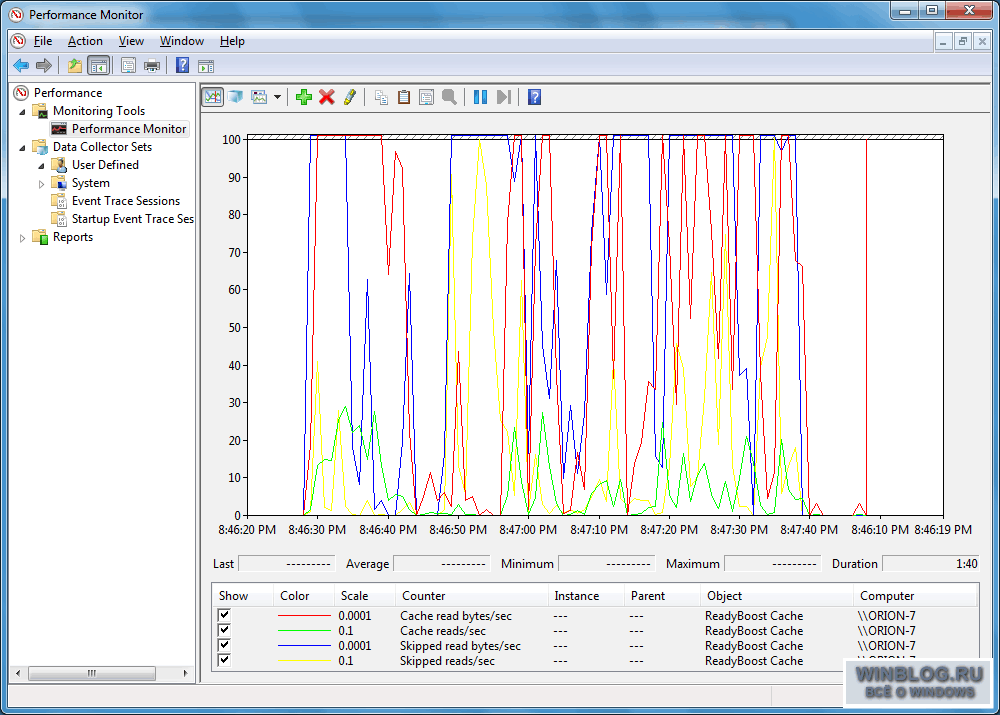
Task: Click View Current Activity graph icon
Action: point(213,97)
